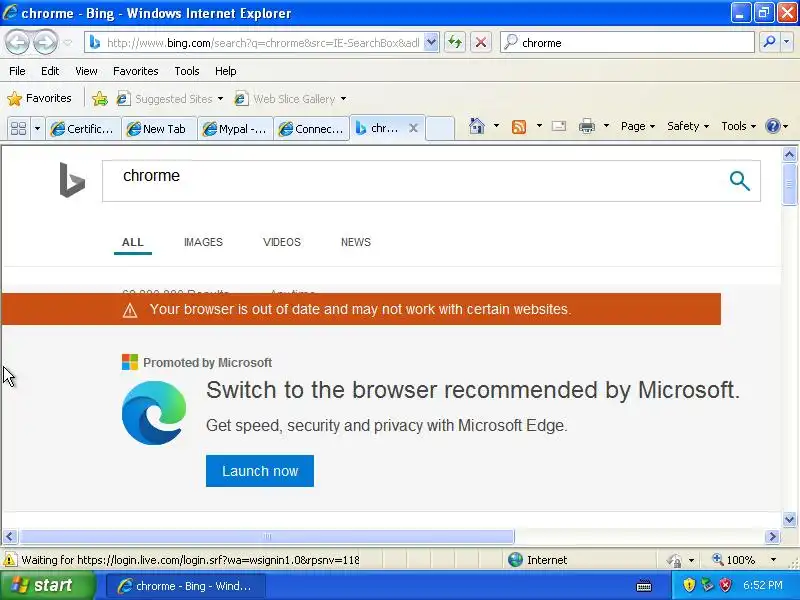
Task: Click the horizontal scrollbar right arrow
Action: click(x=772, y=536)
